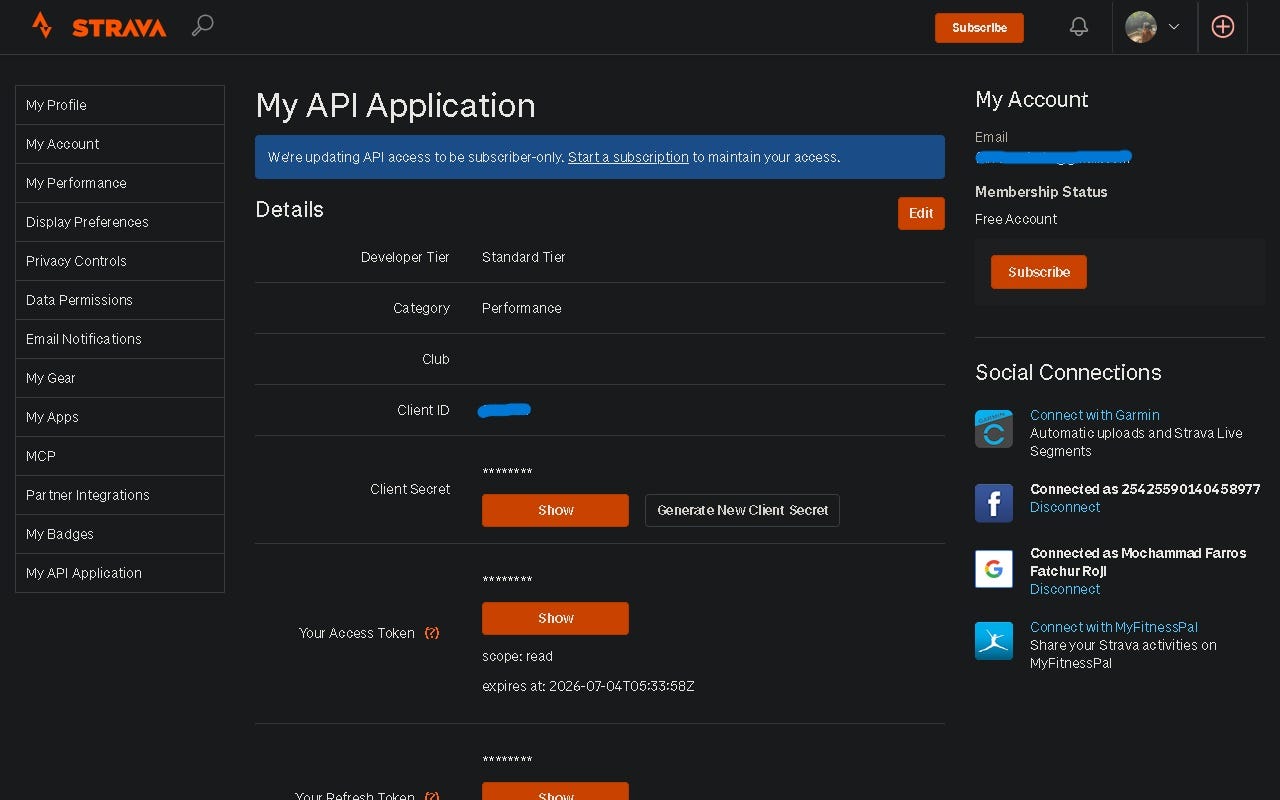This screenshot has height=800, width=1280.
Task: Show the access token
Action: click(555, 618)
